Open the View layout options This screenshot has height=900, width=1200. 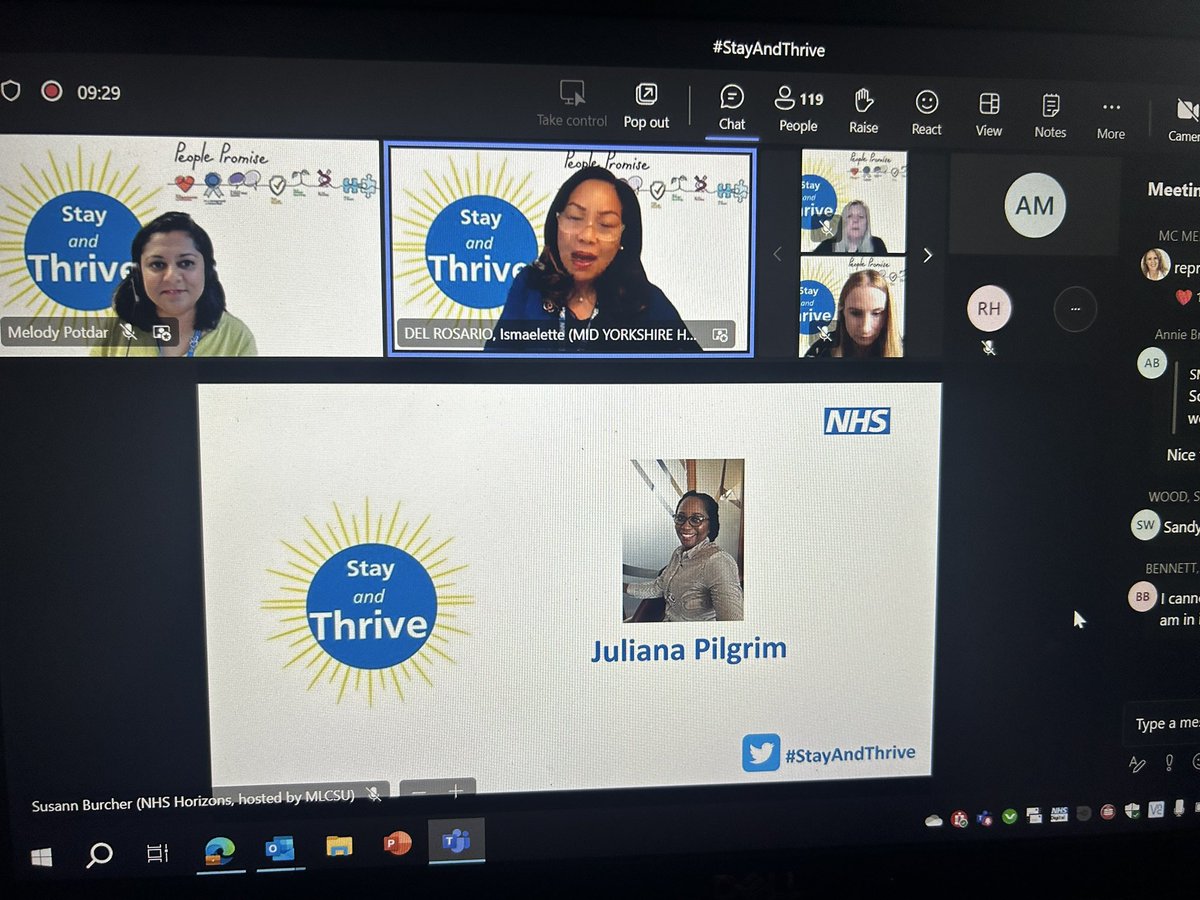[989, 114]
